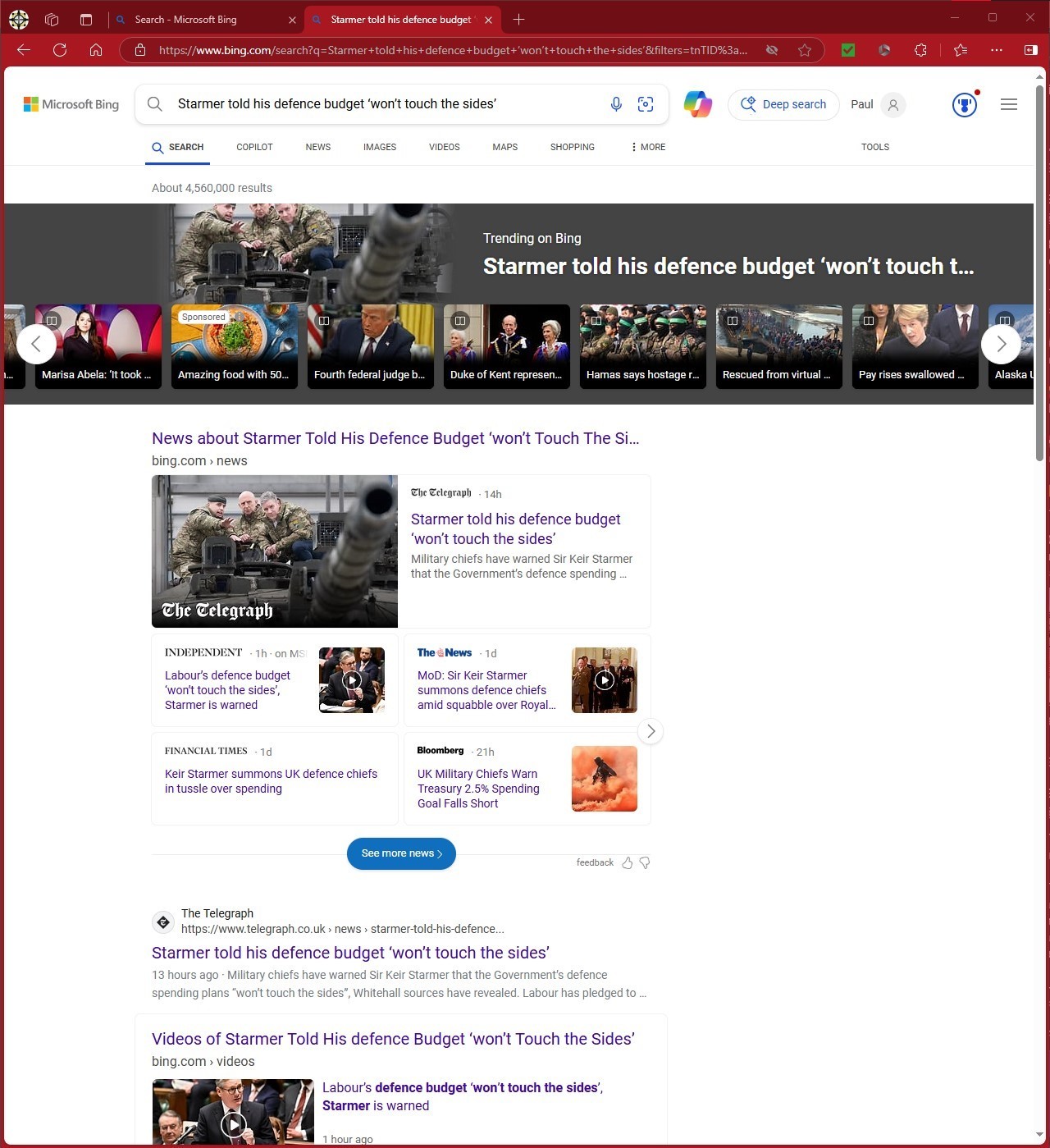The image size is (1050, 1148).
Task: Open the colorful Copilot icon
Action: pyautogui.click(x=698, y=104)
